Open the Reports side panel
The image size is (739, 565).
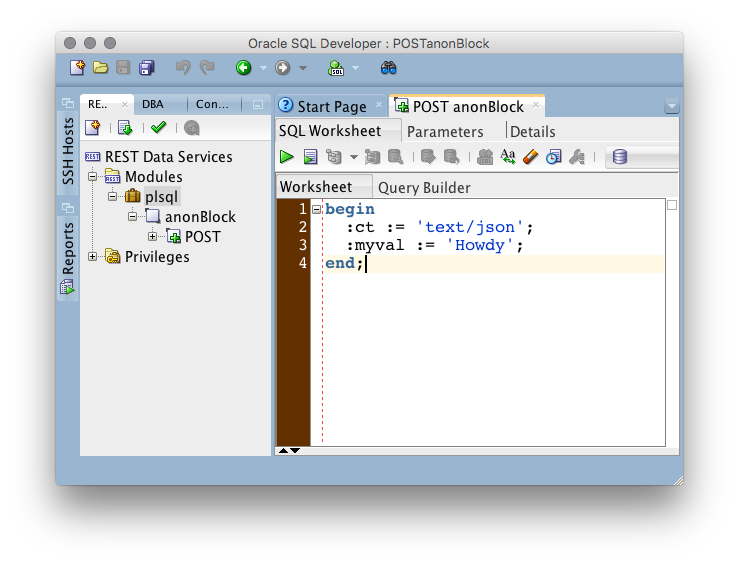(68, 257)
